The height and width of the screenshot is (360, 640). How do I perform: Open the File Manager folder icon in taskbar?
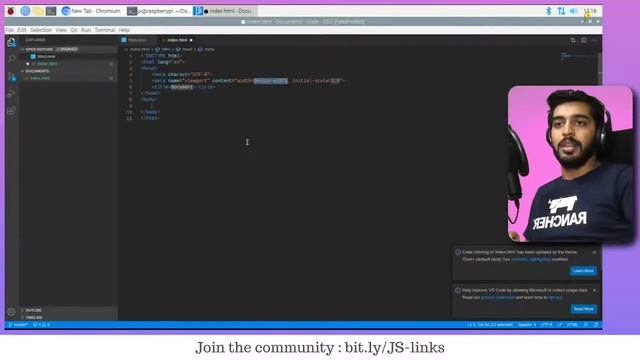pos(38,11)
